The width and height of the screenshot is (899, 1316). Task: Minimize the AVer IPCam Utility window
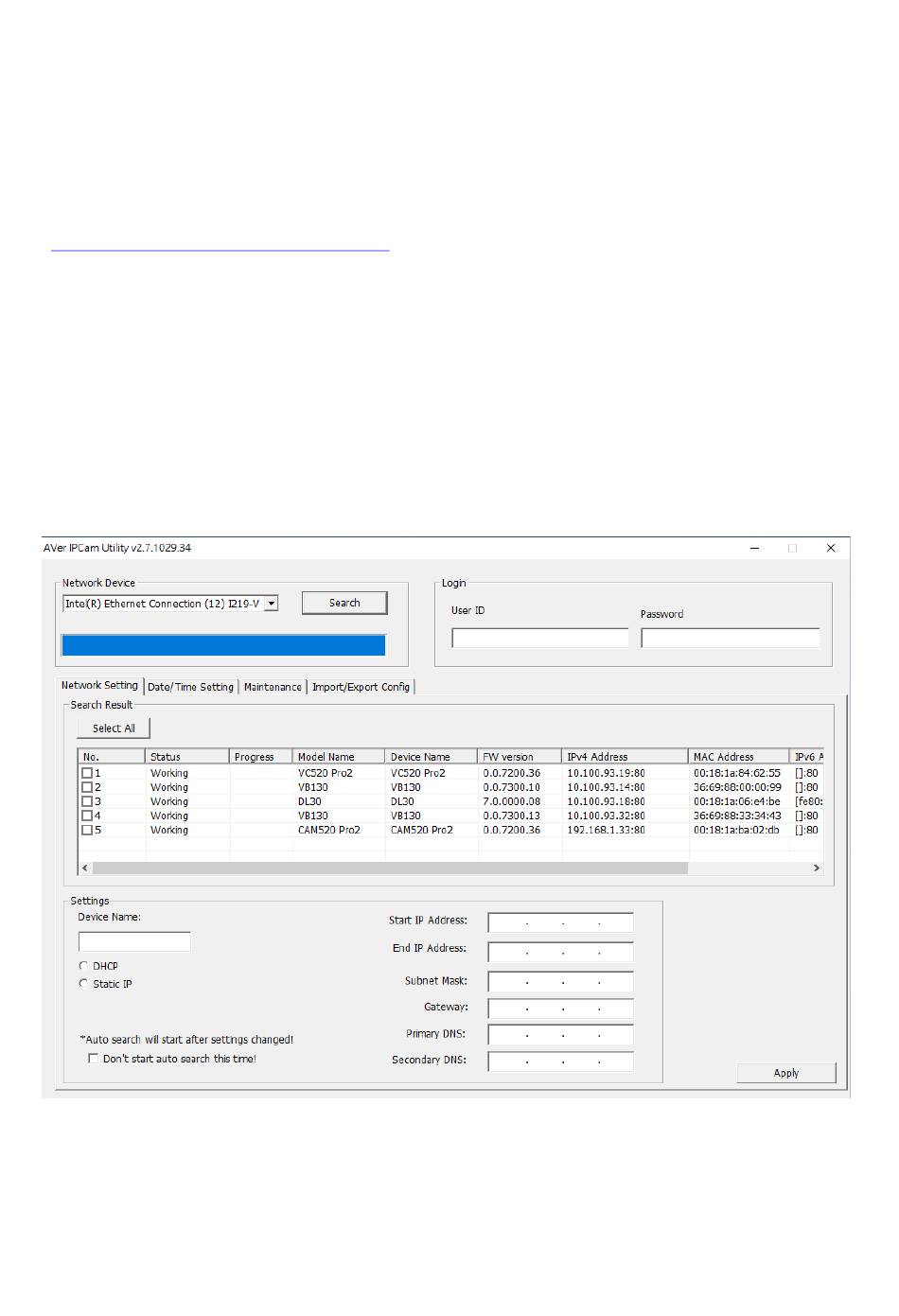pos(755,548)
